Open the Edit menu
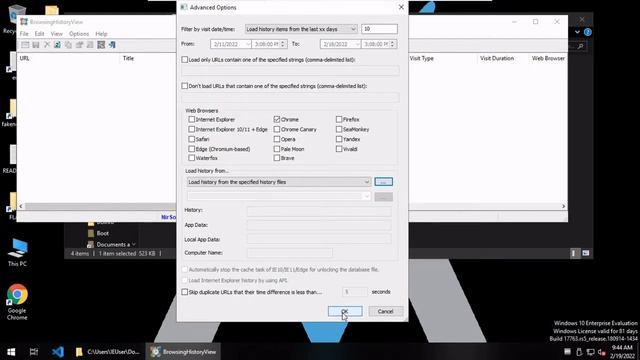640x360 pixels. [x=39, y=34]
